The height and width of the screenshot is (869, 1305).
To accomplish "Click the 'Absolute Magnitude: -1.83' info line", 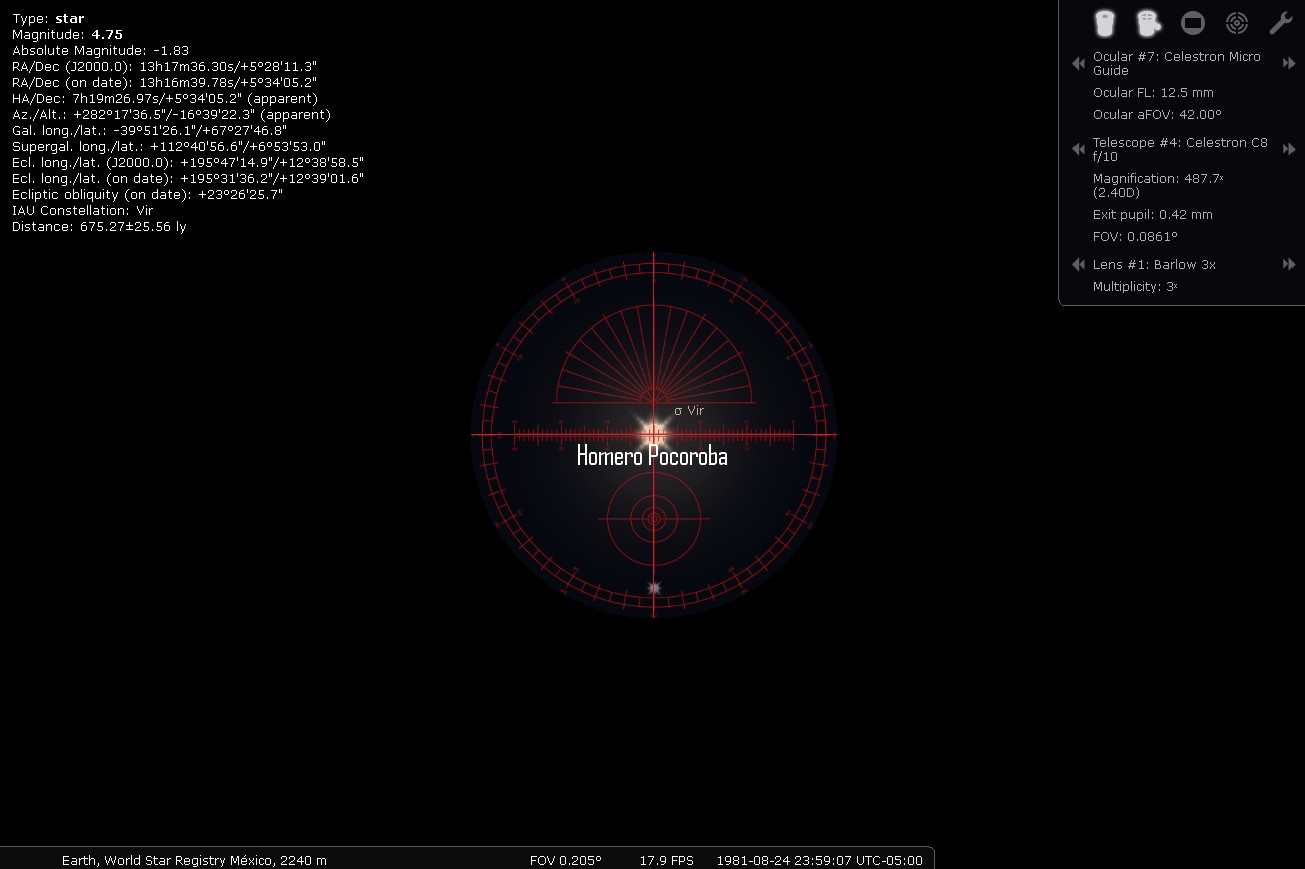I will 100,51.
